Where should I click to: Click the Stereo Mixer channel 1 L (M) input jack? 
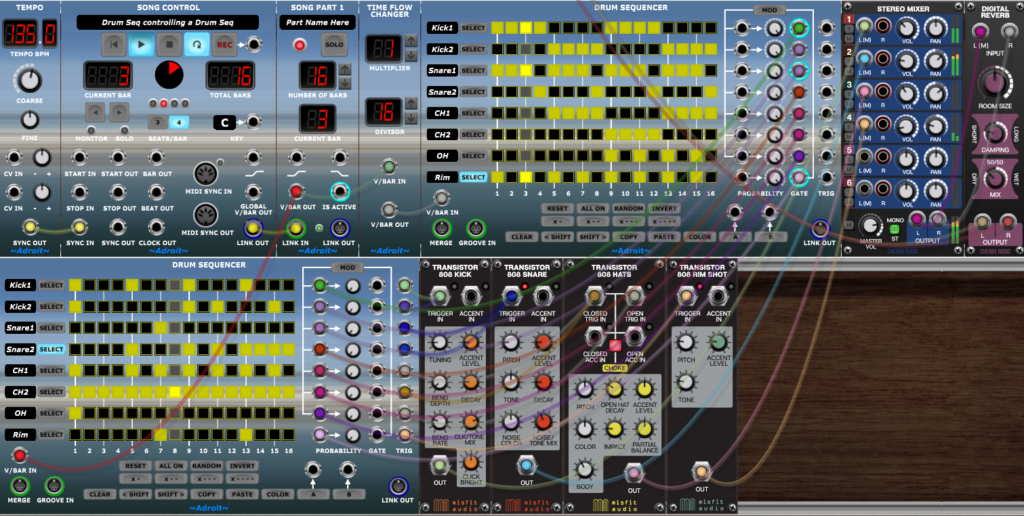click(x=864, y=26)
